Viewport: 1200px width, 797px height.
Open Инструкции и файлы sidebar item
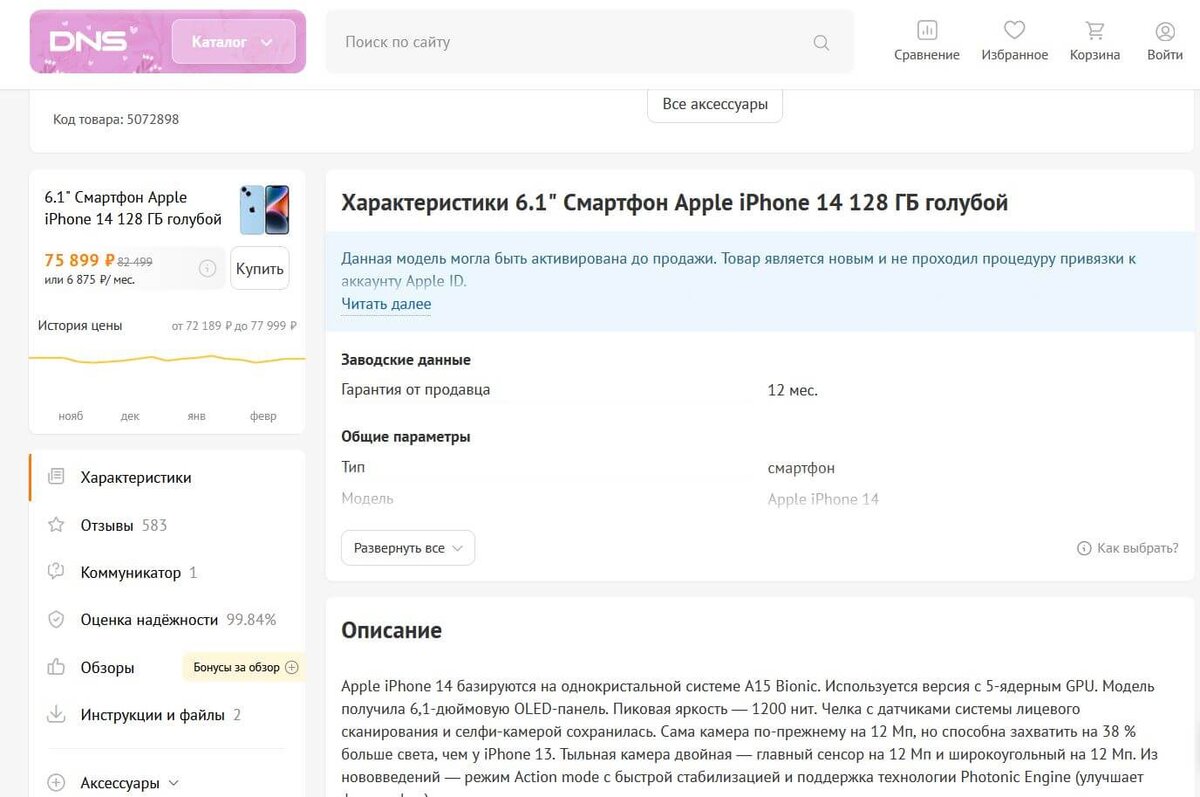tap(161, 715)
